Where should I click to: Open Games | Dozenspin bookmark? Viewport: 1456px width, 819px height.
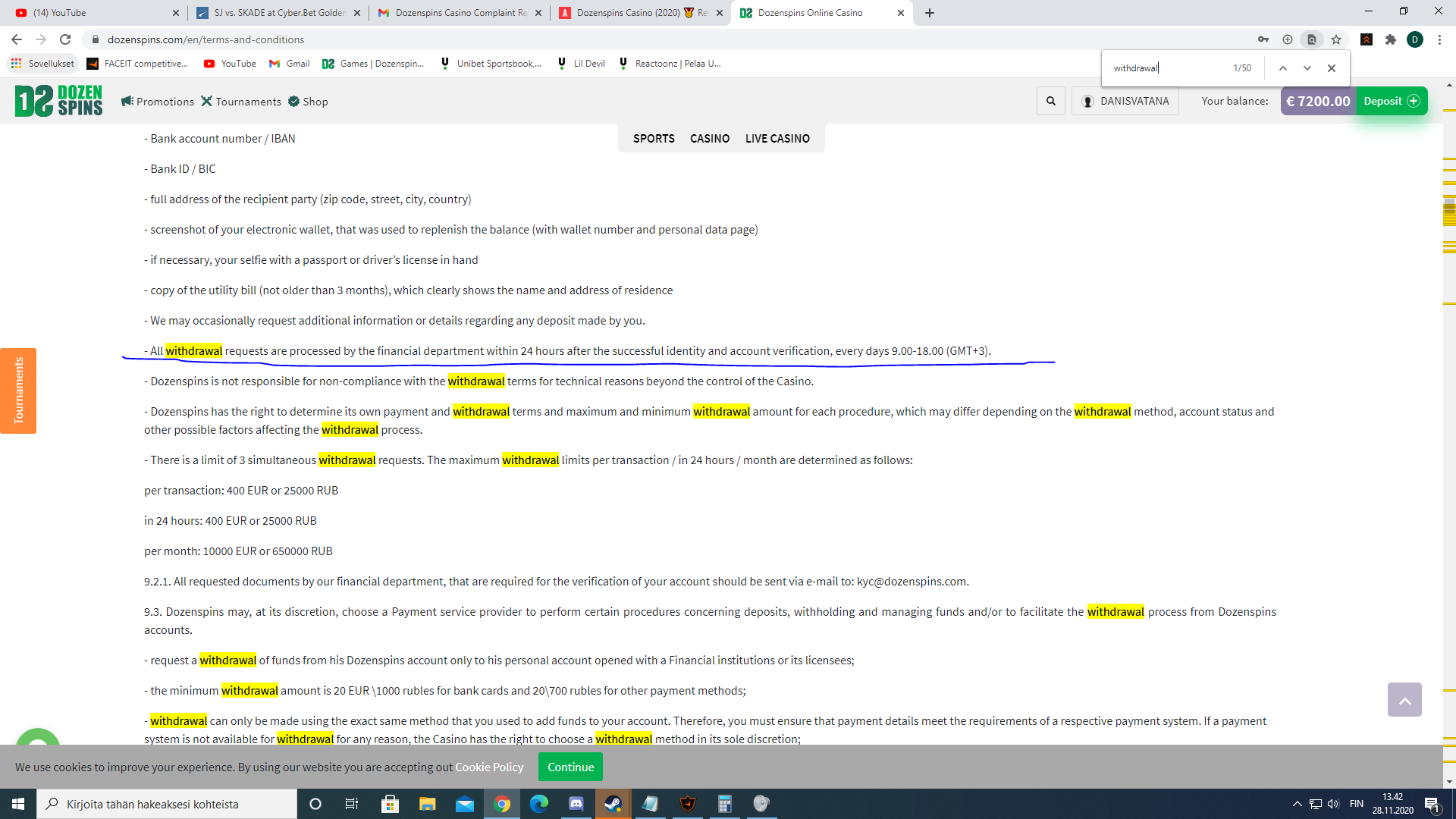point(373,64)
